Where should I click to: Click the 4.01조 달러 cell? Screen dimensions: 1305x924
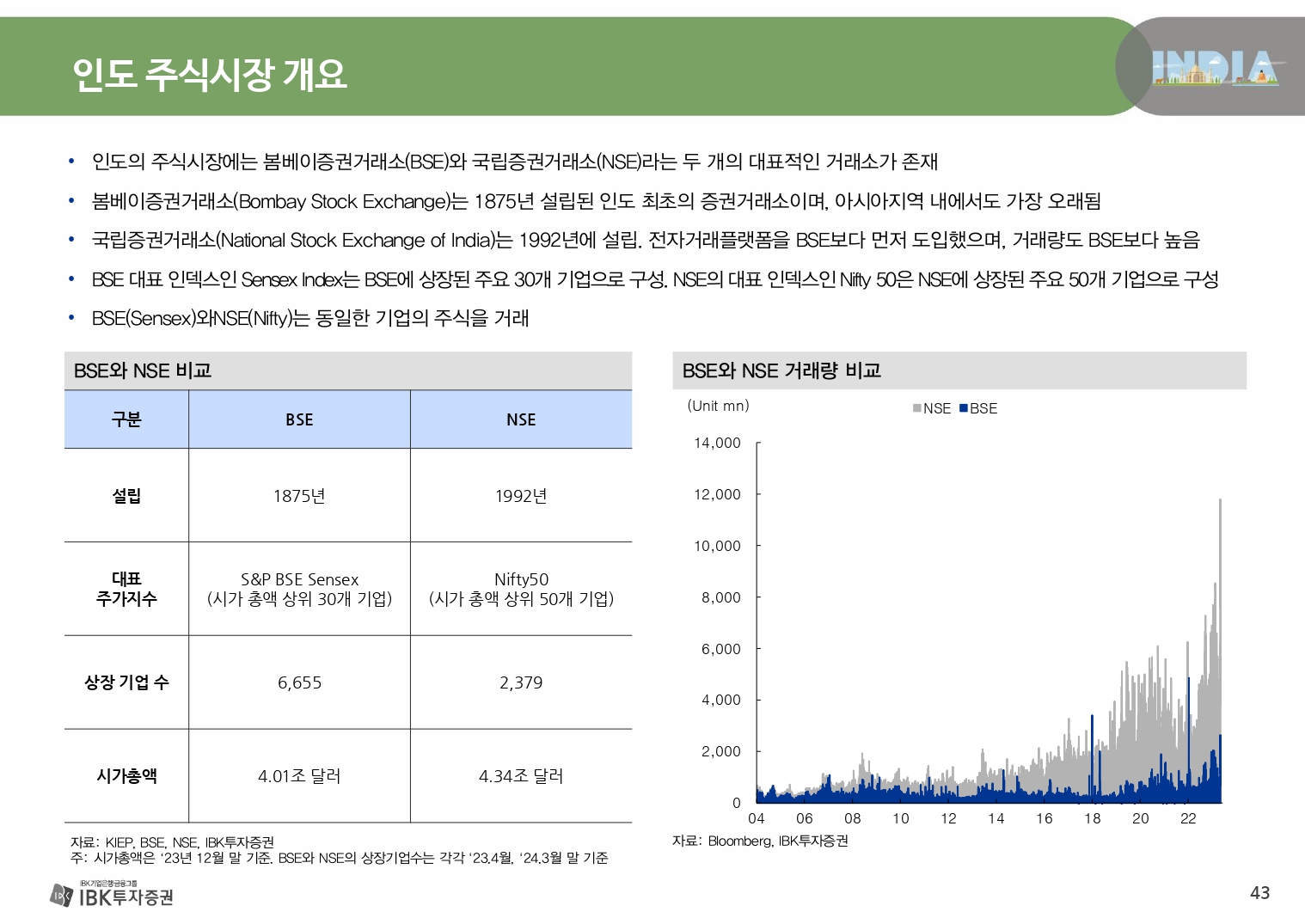pos(299,776)
